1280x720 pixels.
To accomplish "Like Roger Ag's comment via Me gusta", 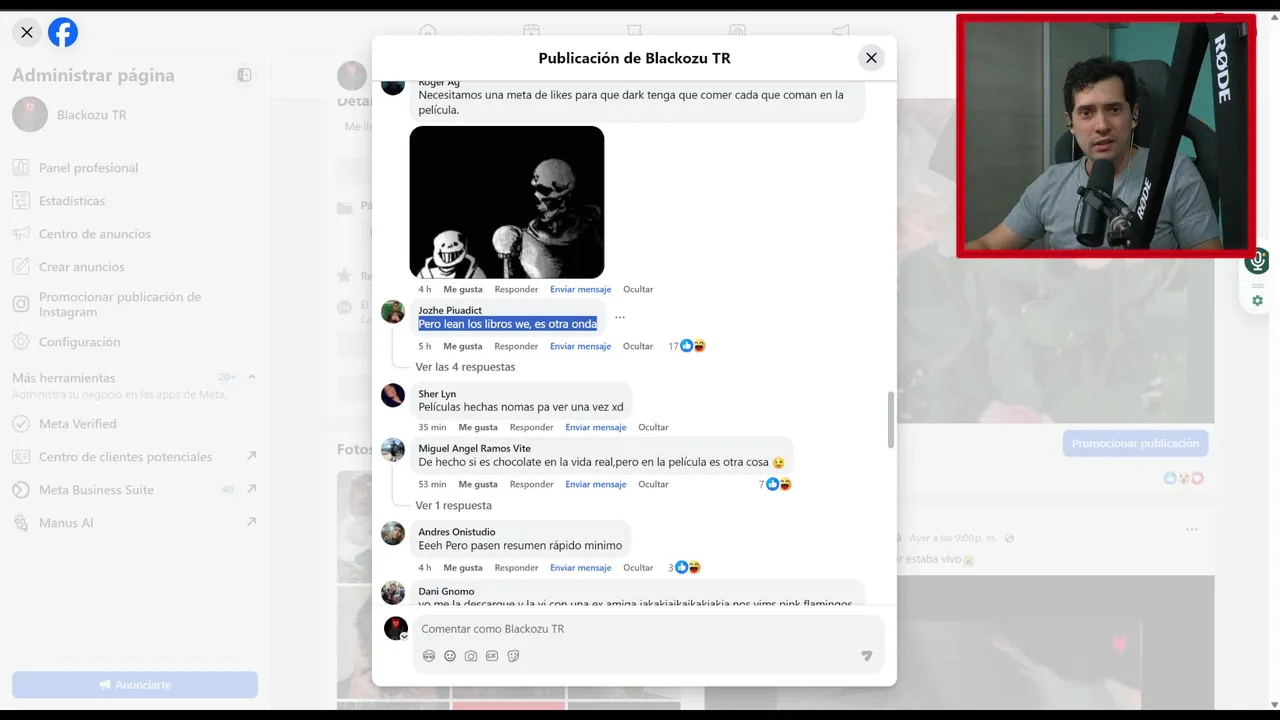I will 463,289.
